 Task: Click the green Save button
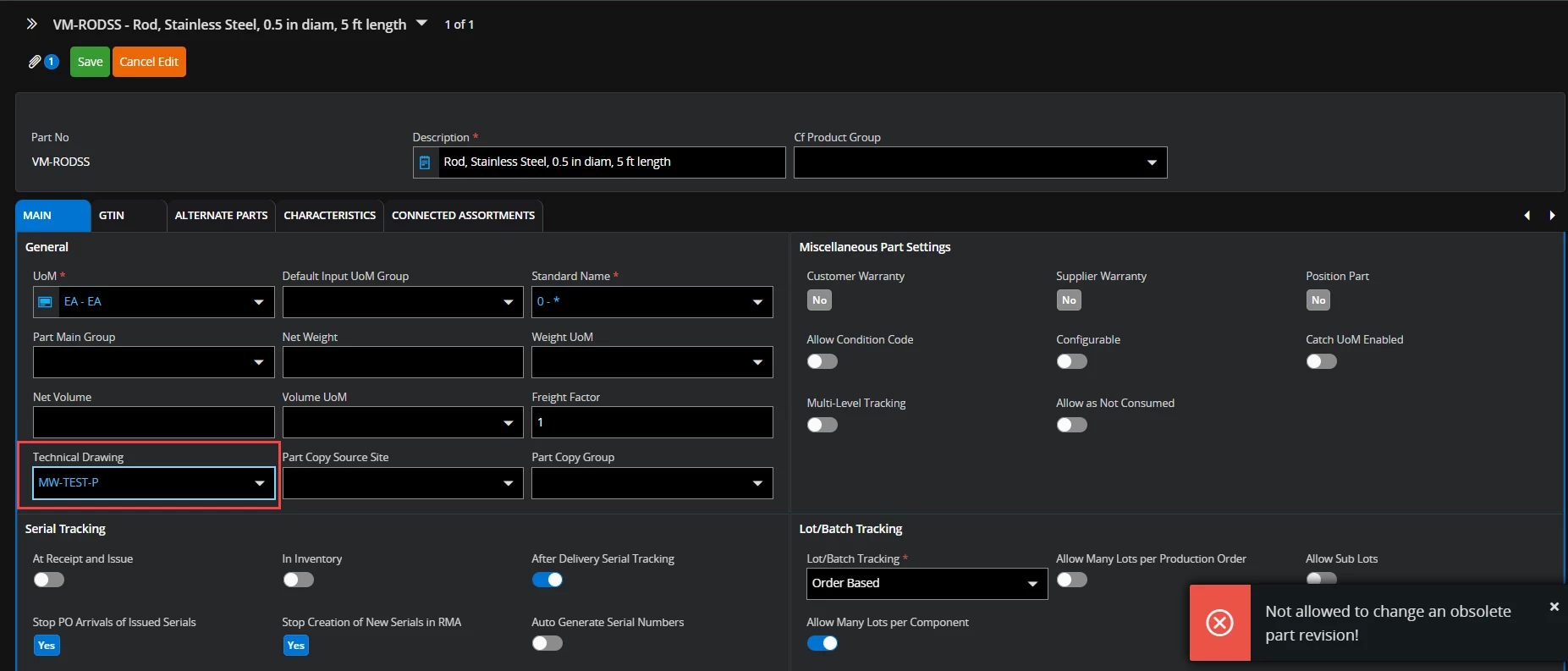click(90, 62)
